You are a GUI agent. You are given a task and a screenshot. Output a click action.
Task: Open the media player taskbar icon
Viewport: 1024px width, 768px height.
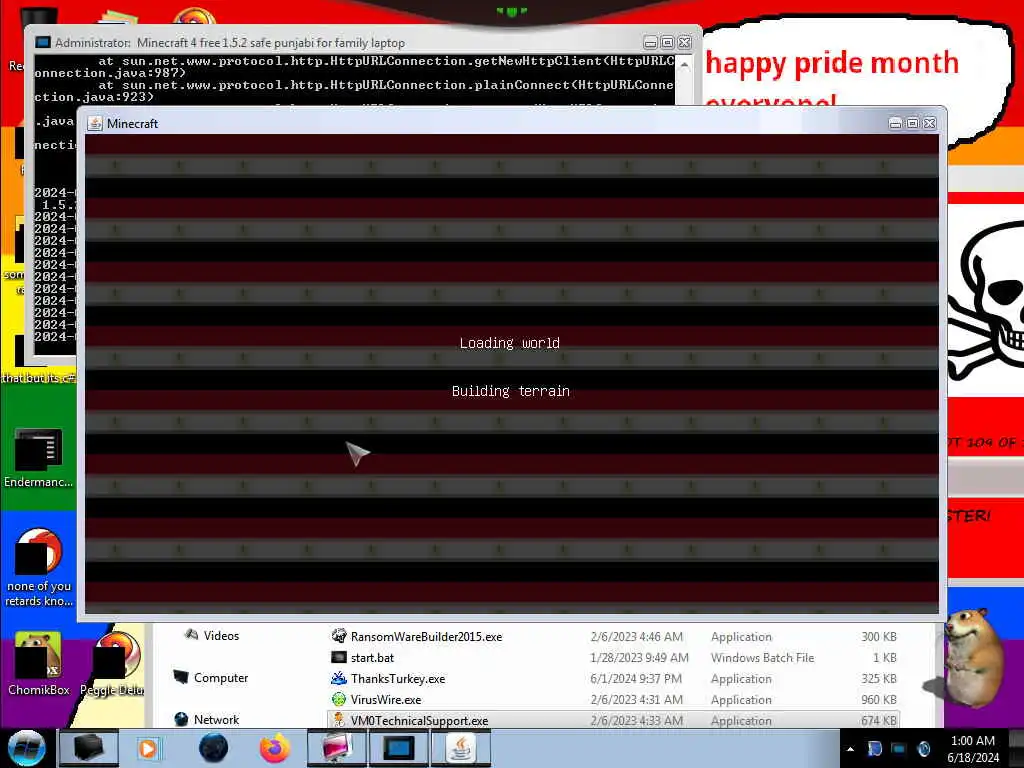tap(148, 748)
